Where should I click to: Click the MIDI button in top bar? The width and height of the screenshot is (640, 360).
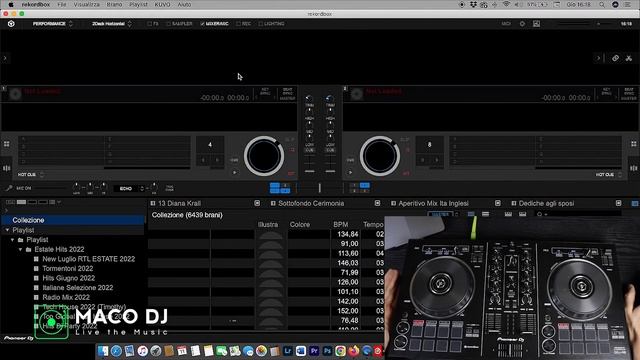click(506, 24)
